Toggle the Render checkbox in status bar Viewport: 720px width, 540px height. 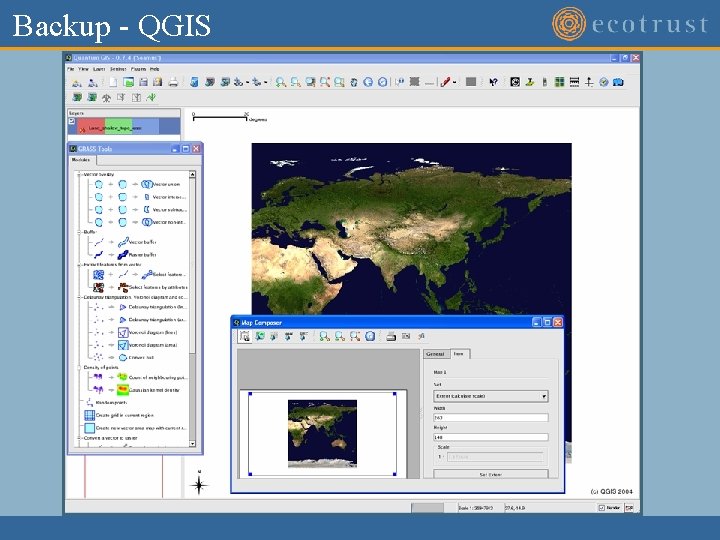(602, 507)
